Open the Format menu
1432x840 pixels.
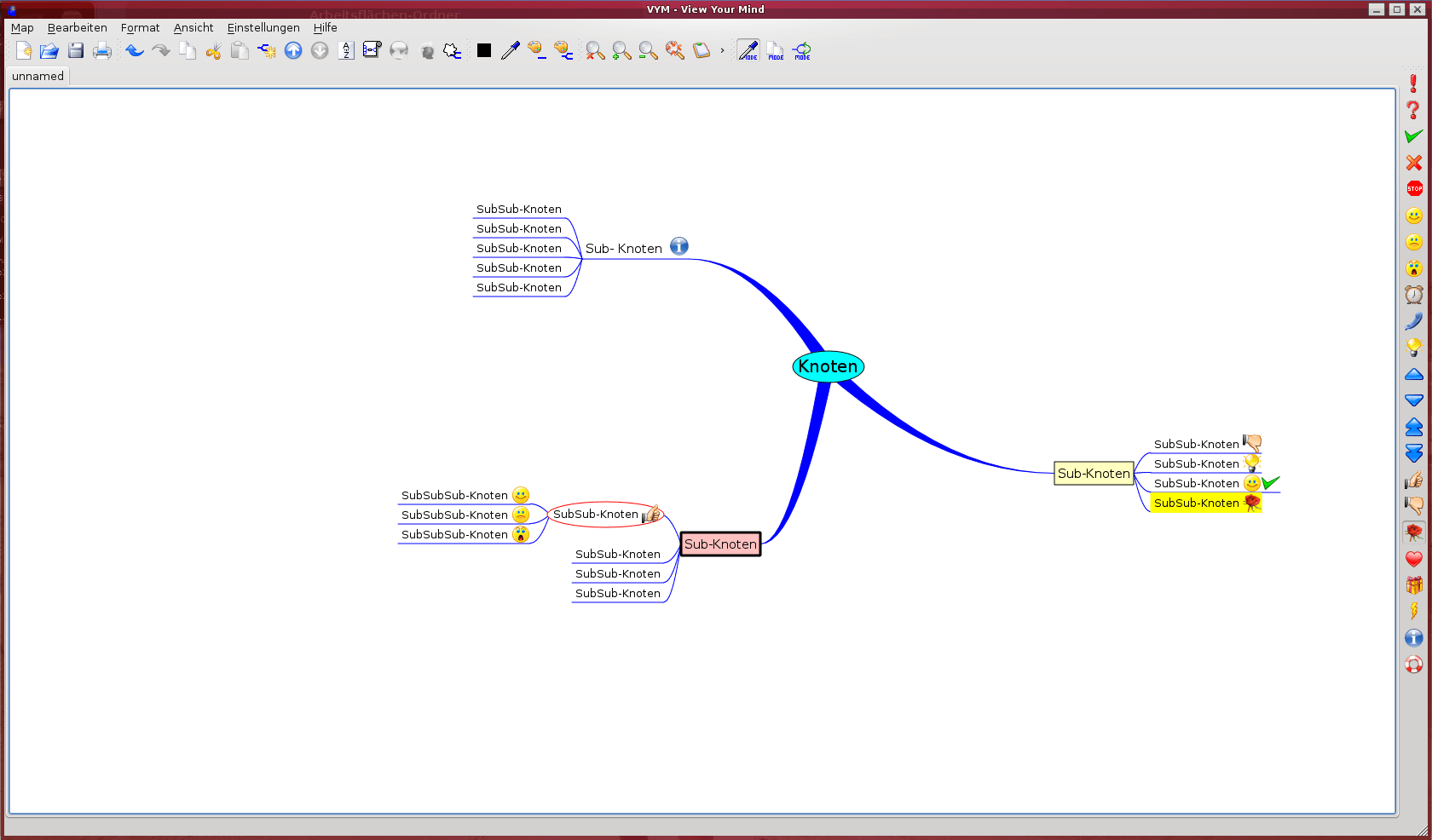(140, 28)
